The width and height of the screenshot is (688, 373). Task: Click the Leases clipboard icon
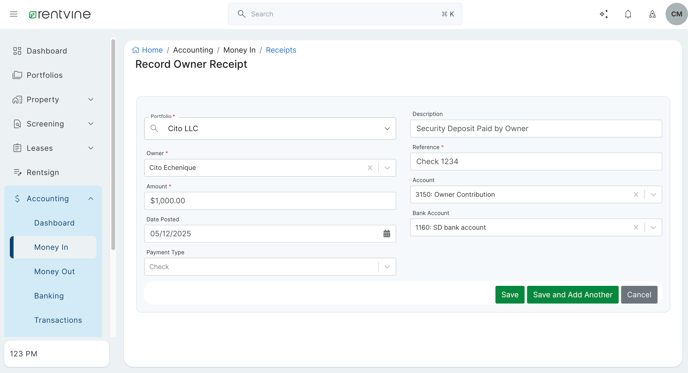17,148
